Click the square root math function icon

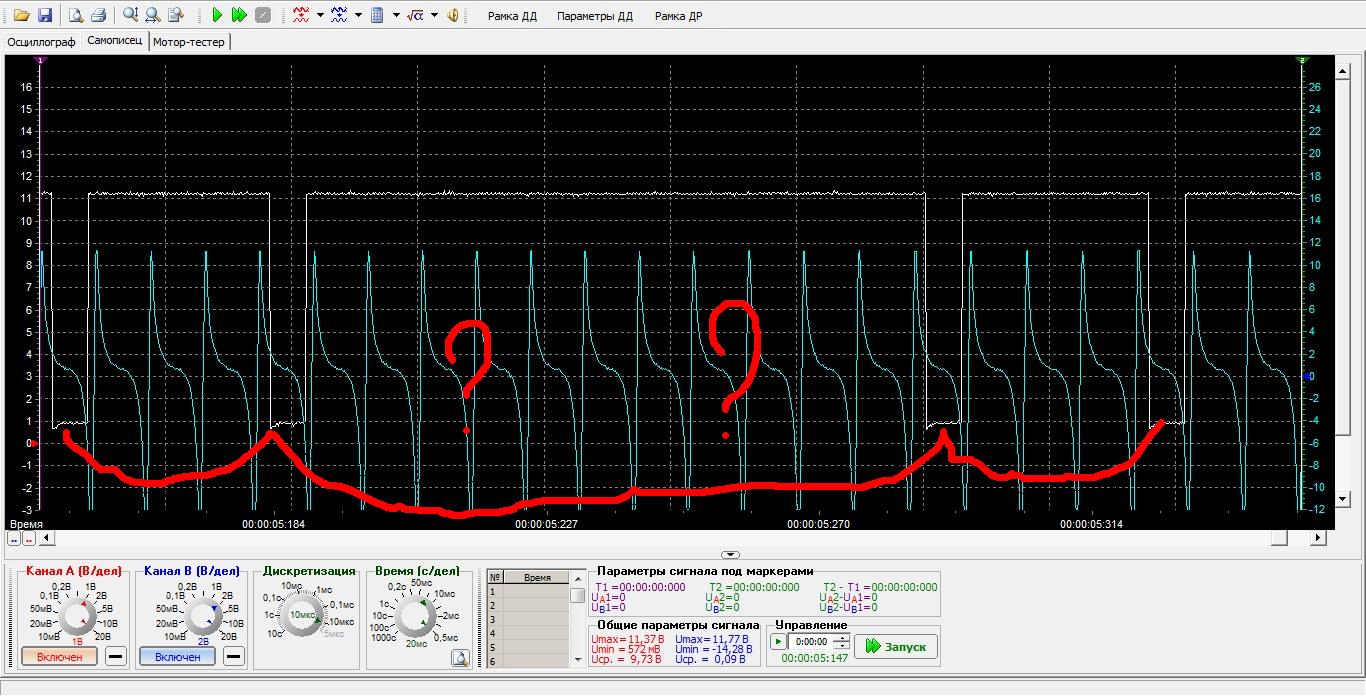(x=415, y=15)
